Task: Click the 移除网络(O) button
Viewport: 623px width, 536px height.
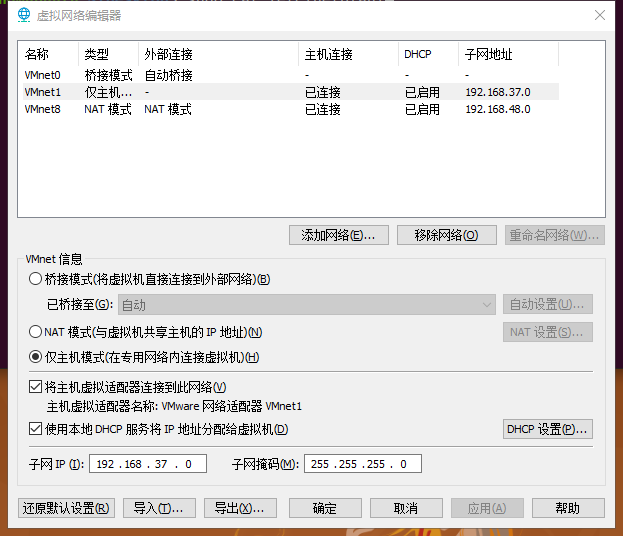Action: tap(447, 235)
